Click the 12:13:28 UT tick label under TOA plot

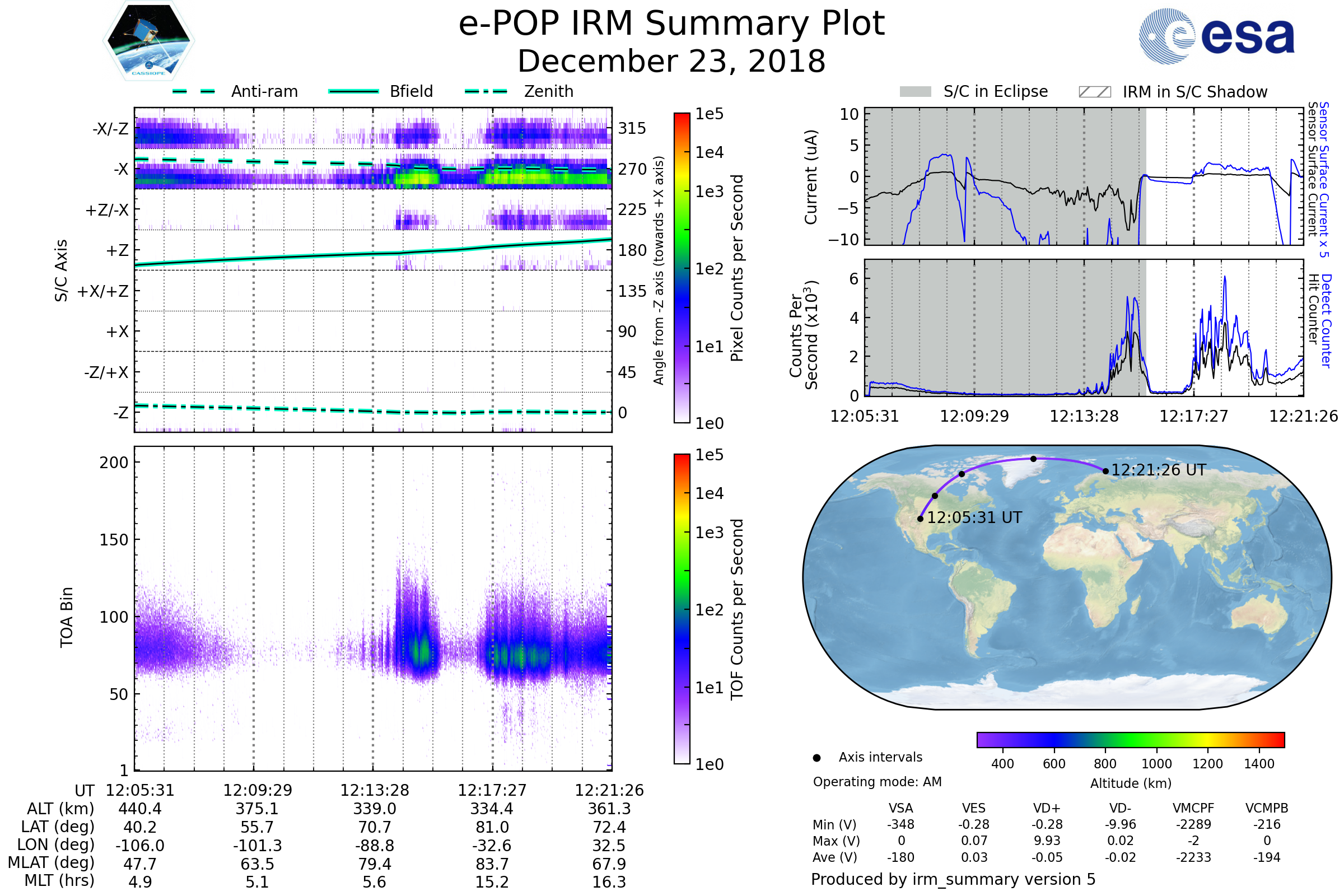pos(374,790)
